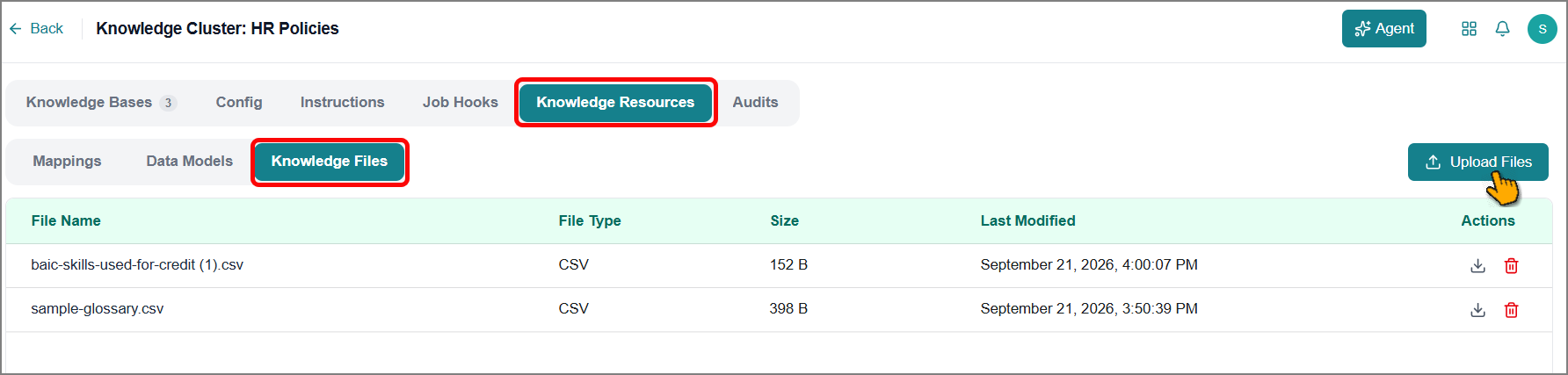Image resolution: width=1568 pixels, height=375 pixels.
Task: Open the user avatar S menu
Action: 1542,29
